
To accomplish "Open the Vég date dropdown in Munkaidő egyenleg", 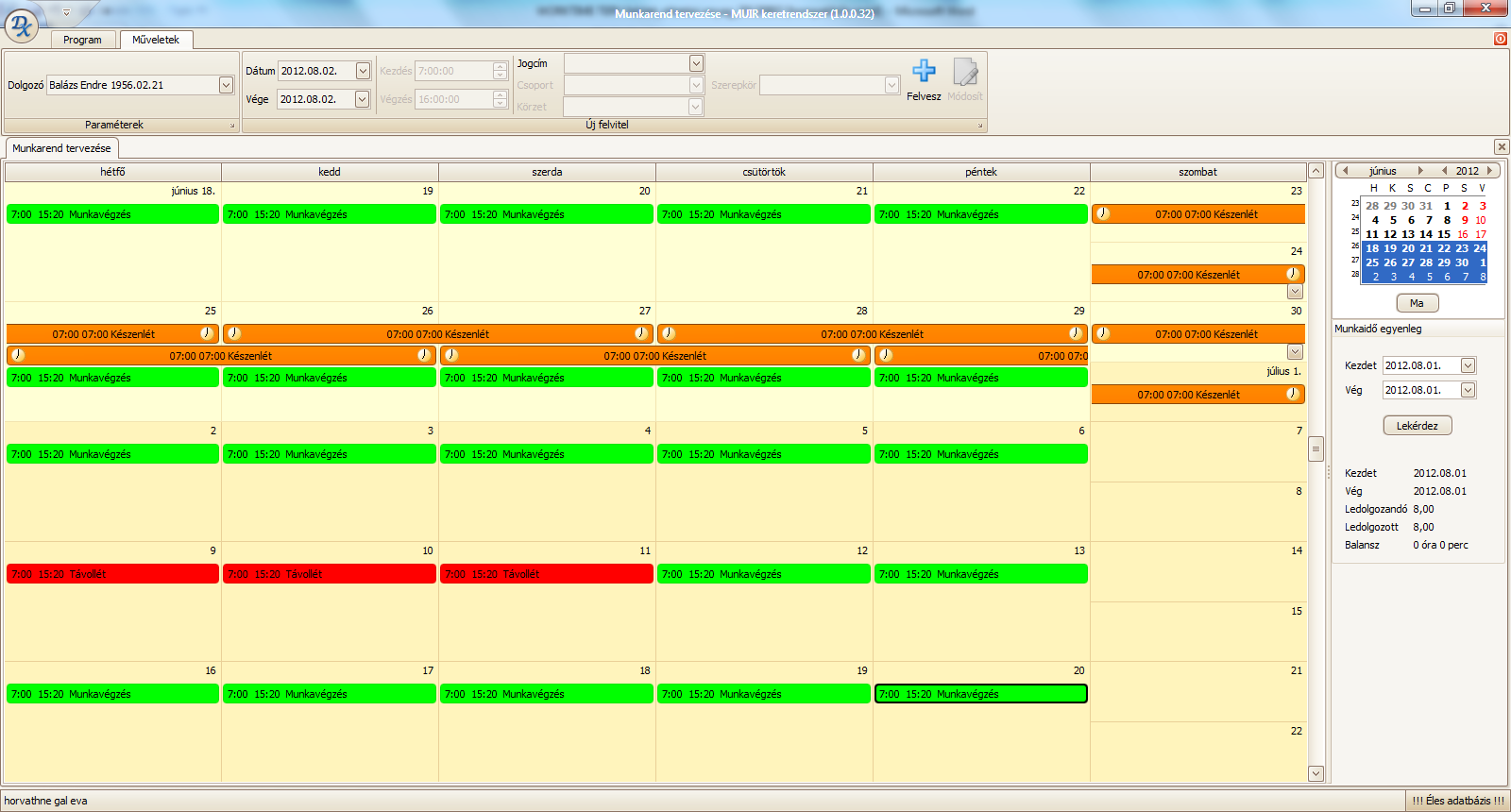I will click(1468, 390).
